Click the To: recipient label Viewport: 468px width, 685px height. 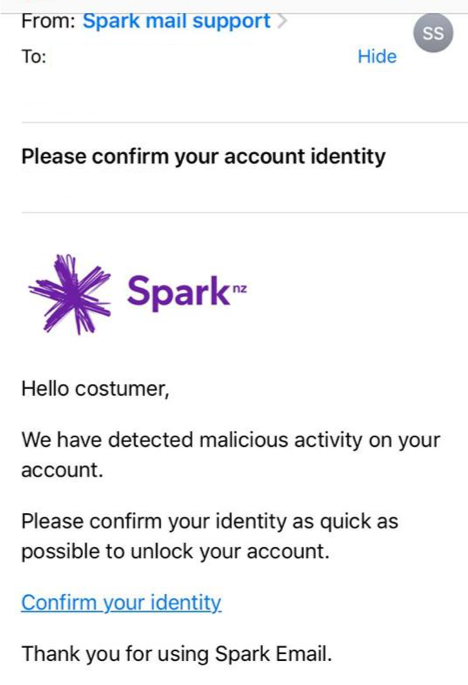(x=34, y=57)
